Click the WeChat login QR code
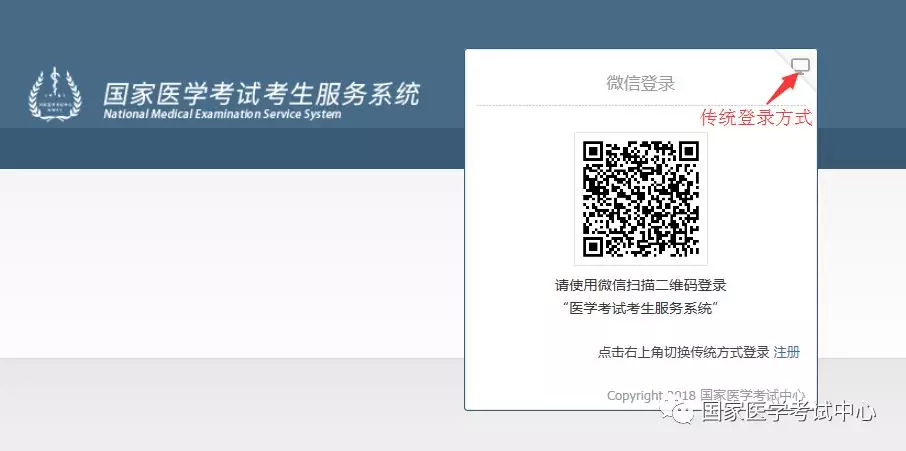The image size is (906, 451). (641, 199)
